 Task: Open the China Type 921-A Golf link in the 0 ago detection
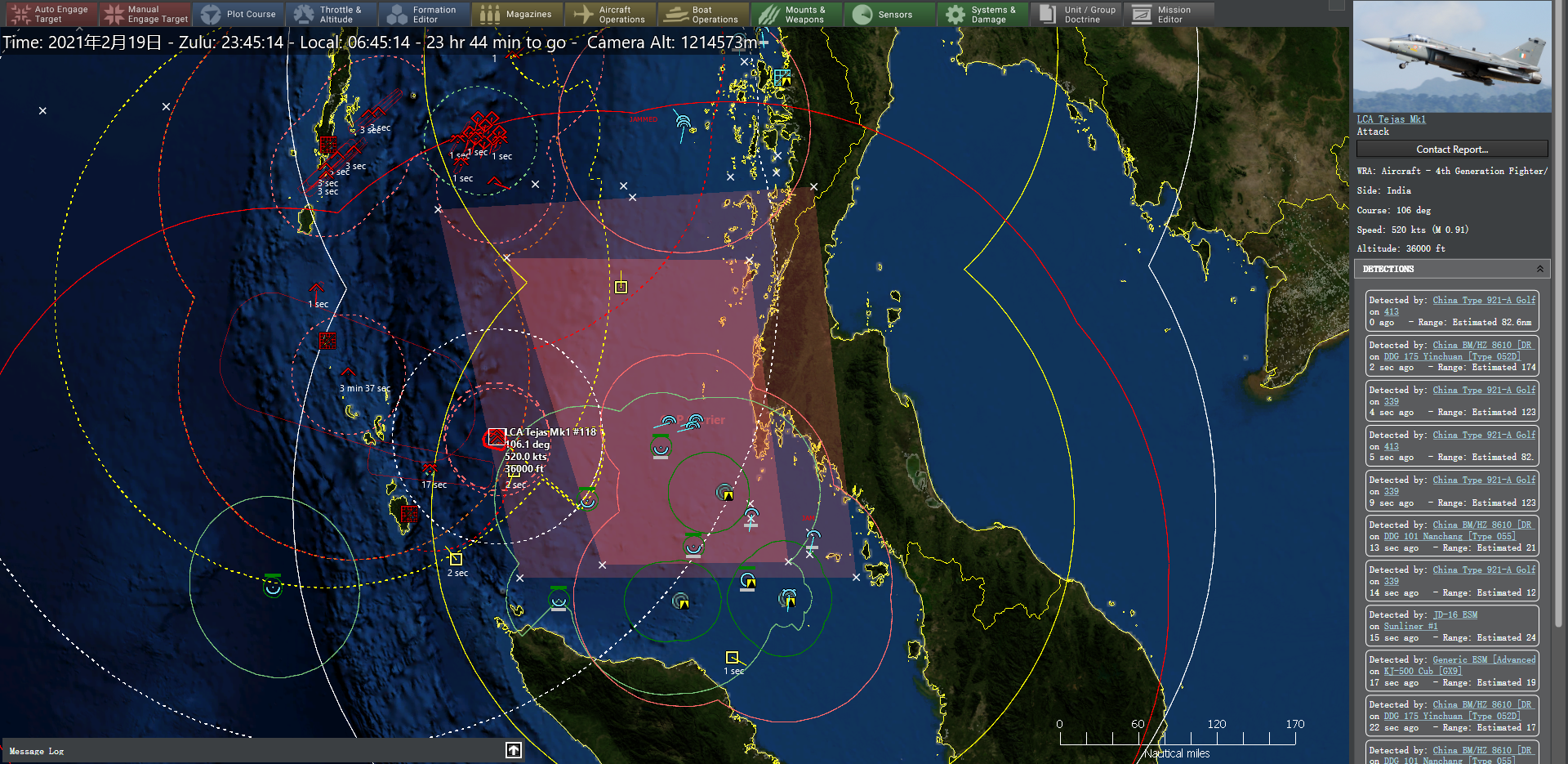coord(1484,300)
